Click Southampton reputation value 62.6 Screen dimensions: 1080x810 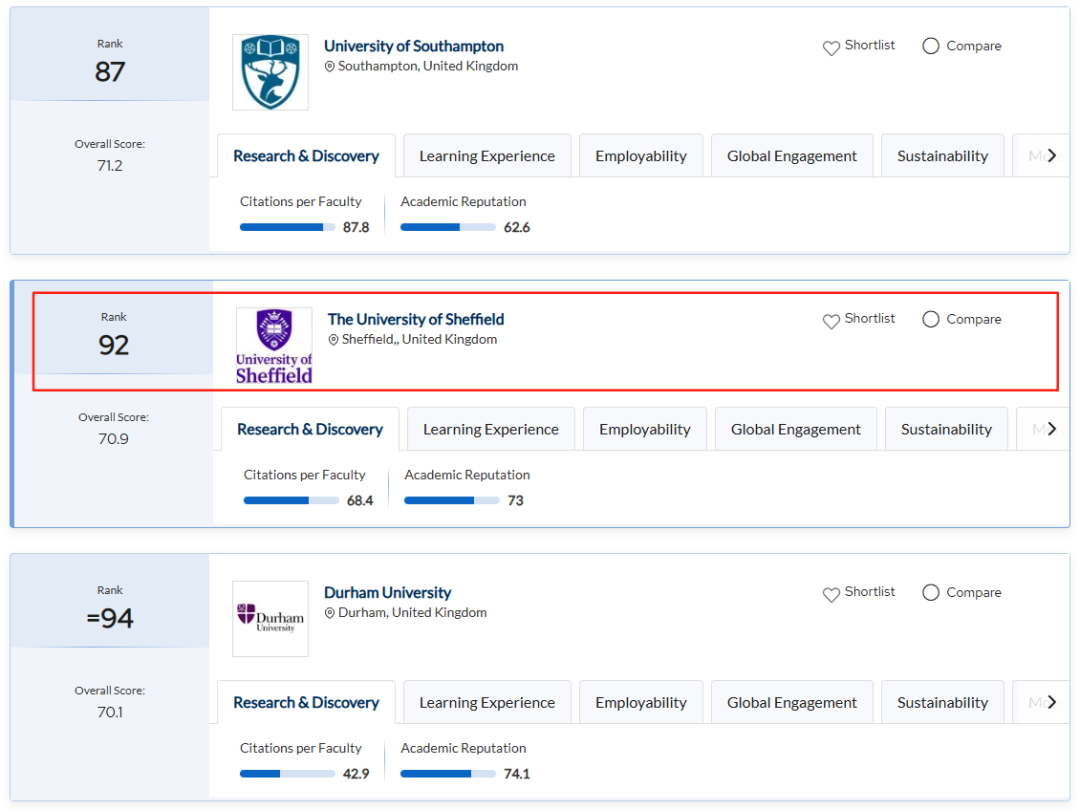pos(517,227)
